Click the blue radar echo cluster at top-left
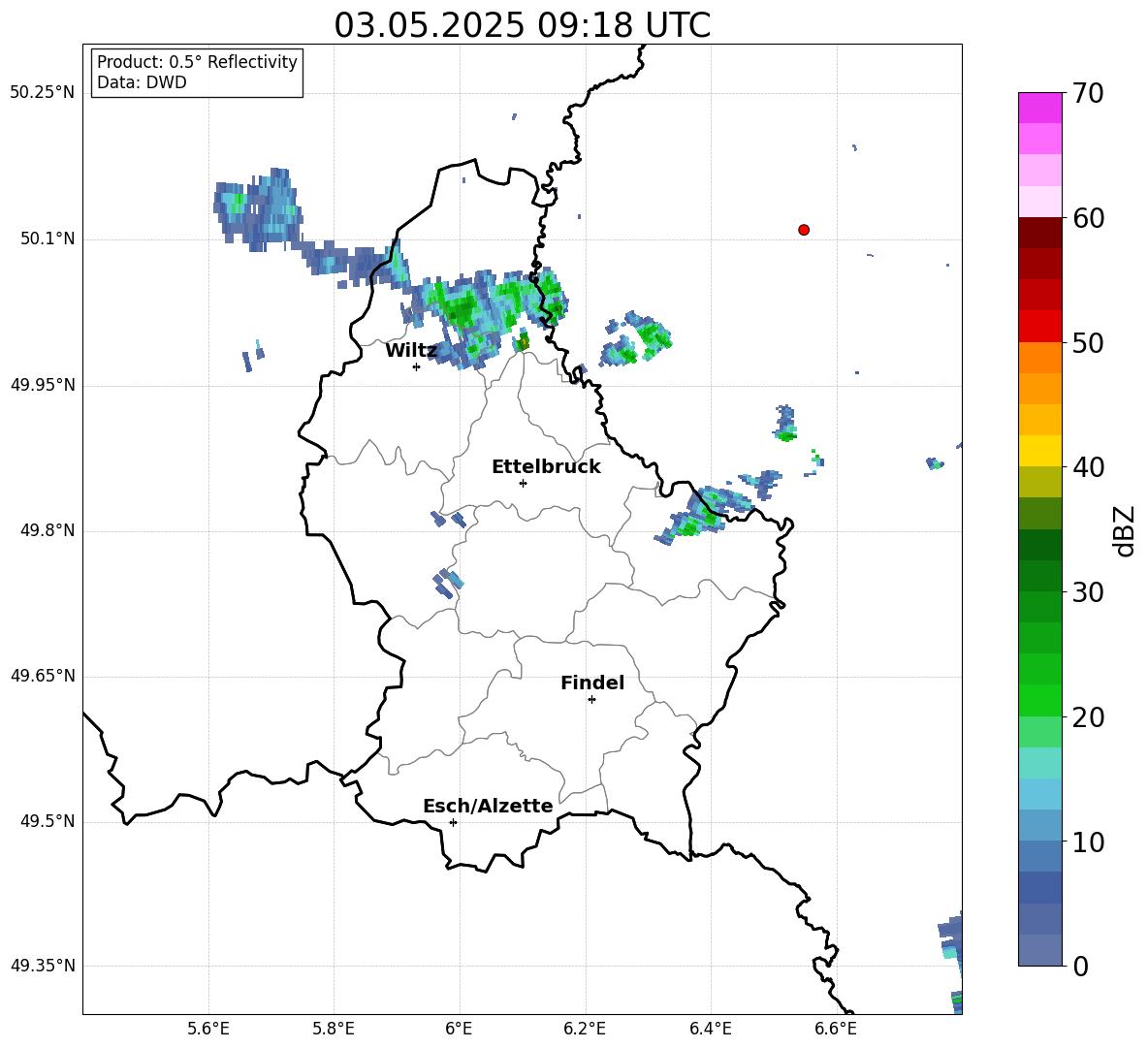Screen dimensions: 1148x1048 [x=258, y=208]
